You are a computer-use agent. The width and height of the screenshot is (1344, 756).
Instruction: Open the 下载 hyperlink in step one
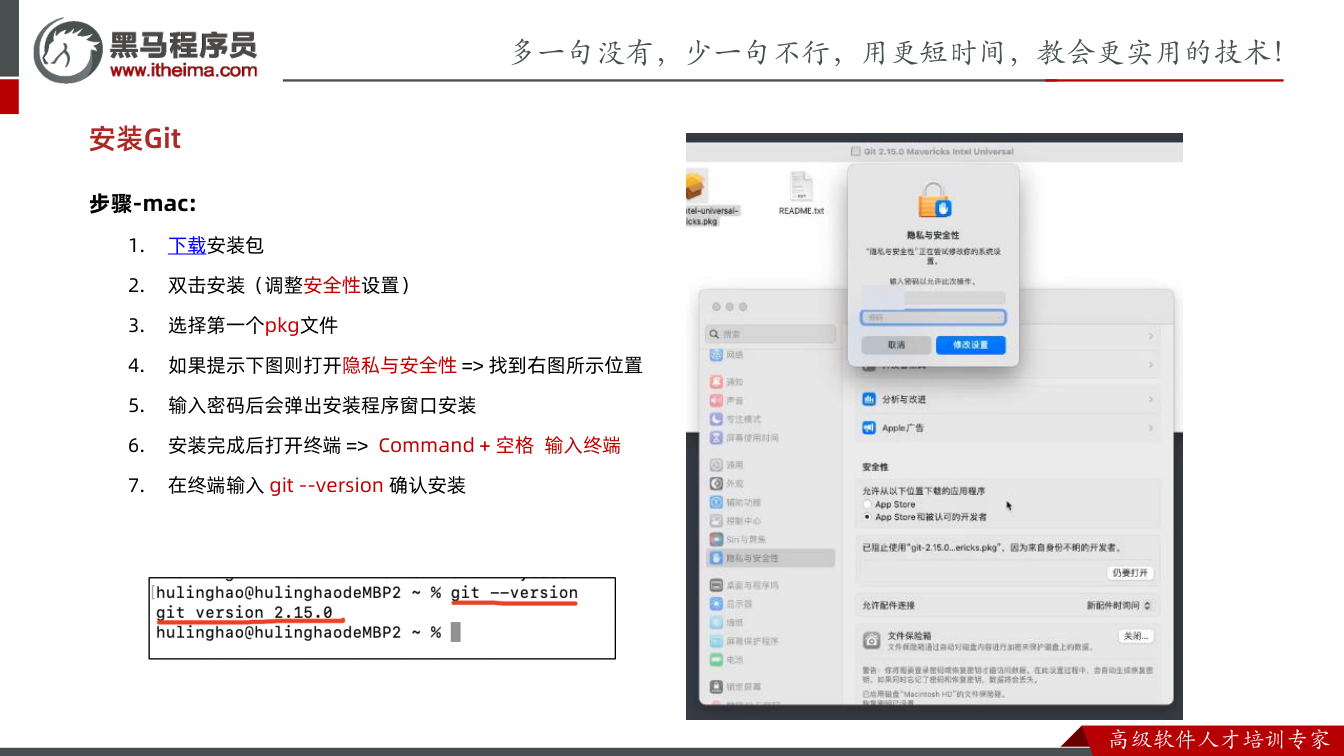(187, 245)
